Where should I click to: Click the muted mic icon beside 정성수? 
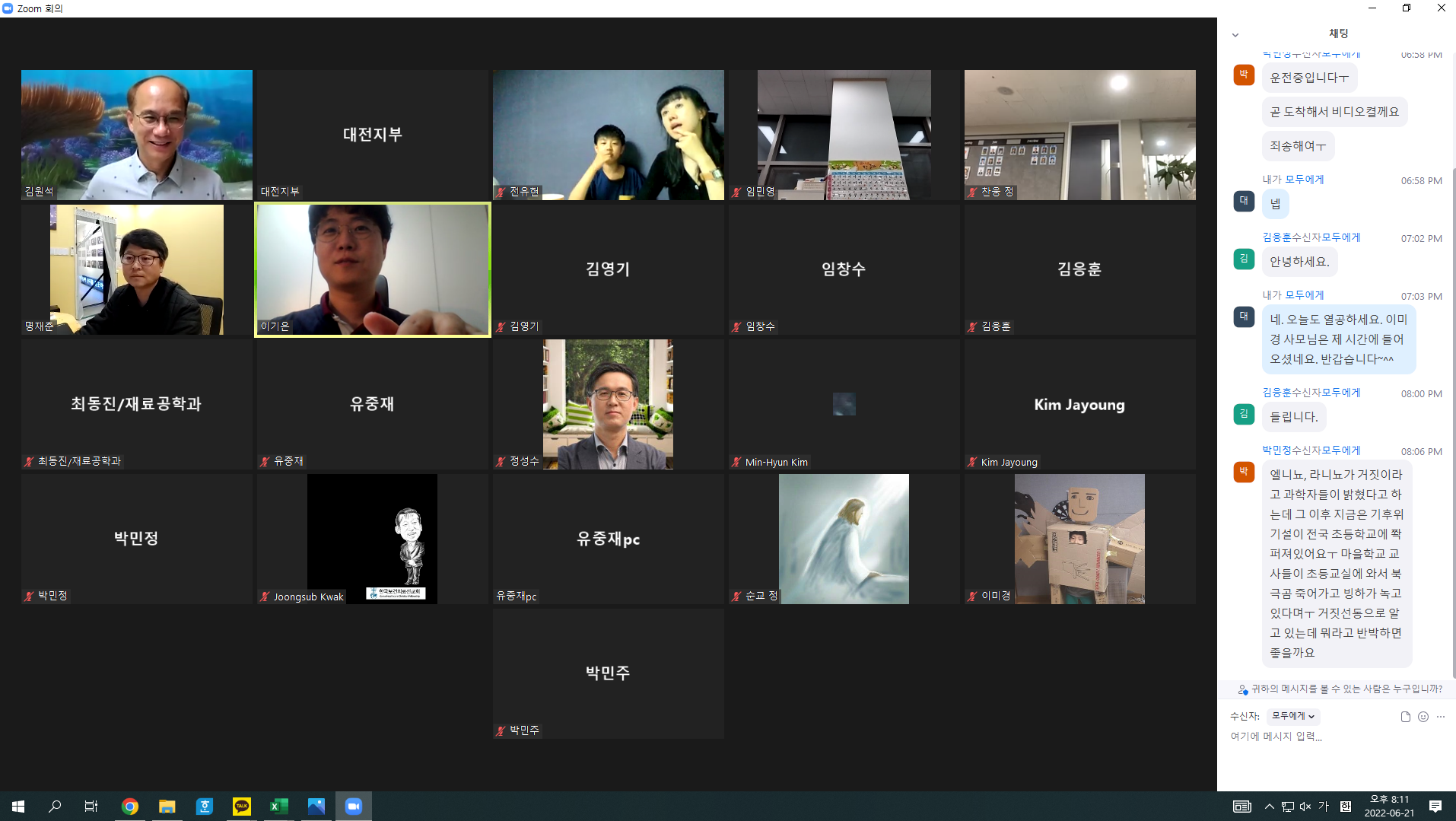(501, 461)
